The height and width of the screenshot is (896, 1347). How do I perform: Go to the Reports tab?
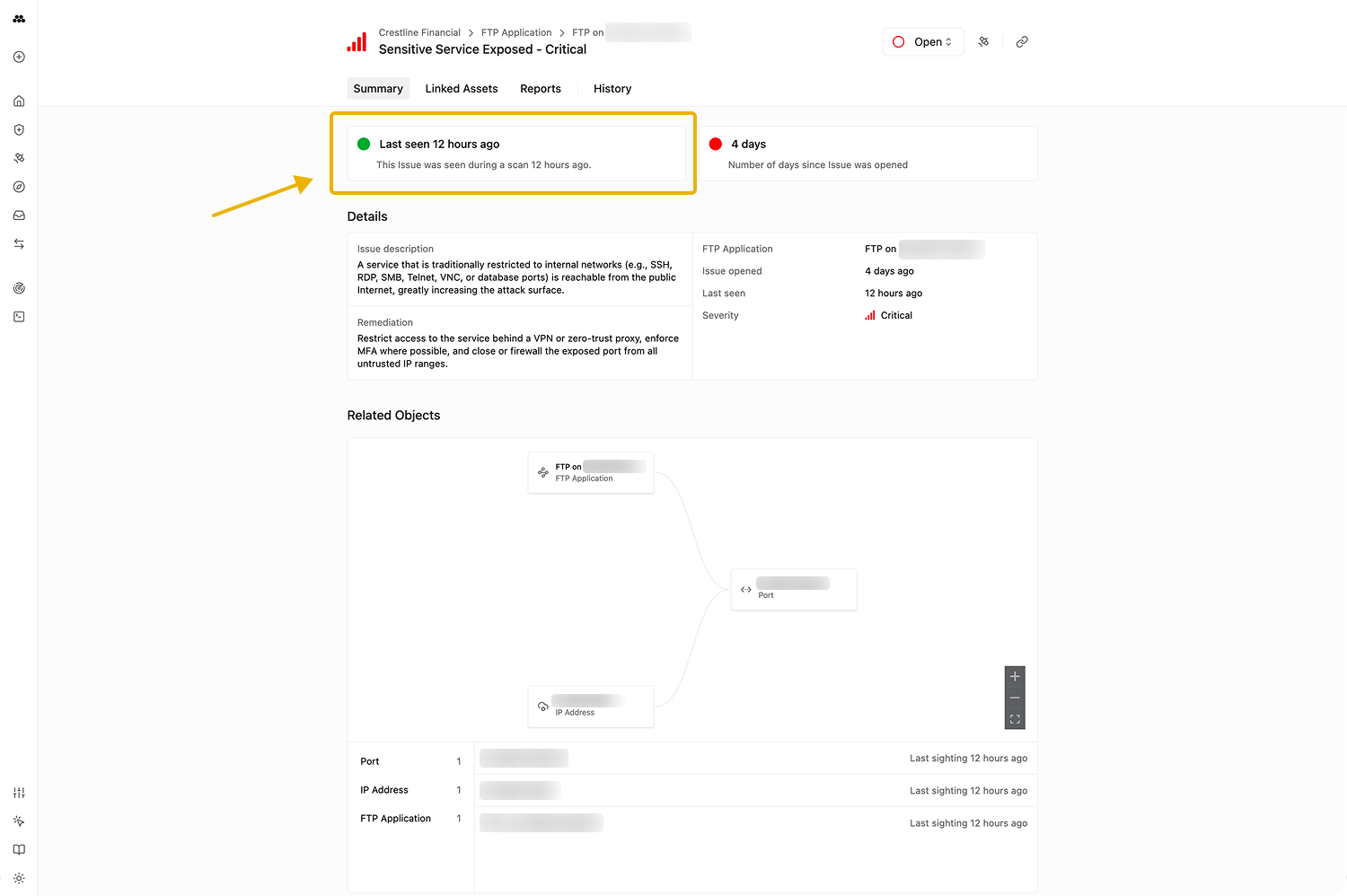pos(540,89)
